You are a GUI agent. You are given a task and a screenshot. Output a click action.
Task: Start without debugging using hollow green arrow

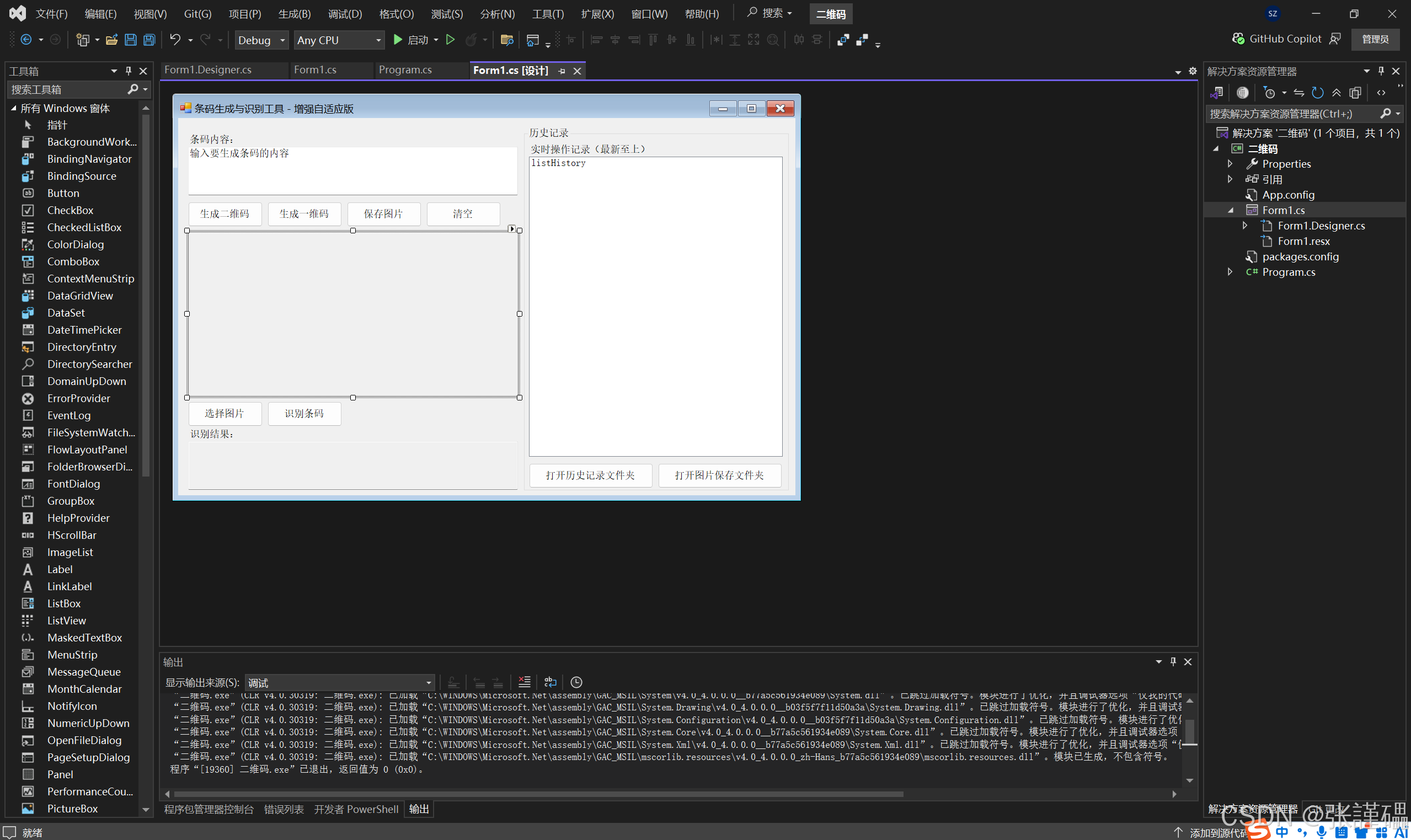(x=451, y=40)
